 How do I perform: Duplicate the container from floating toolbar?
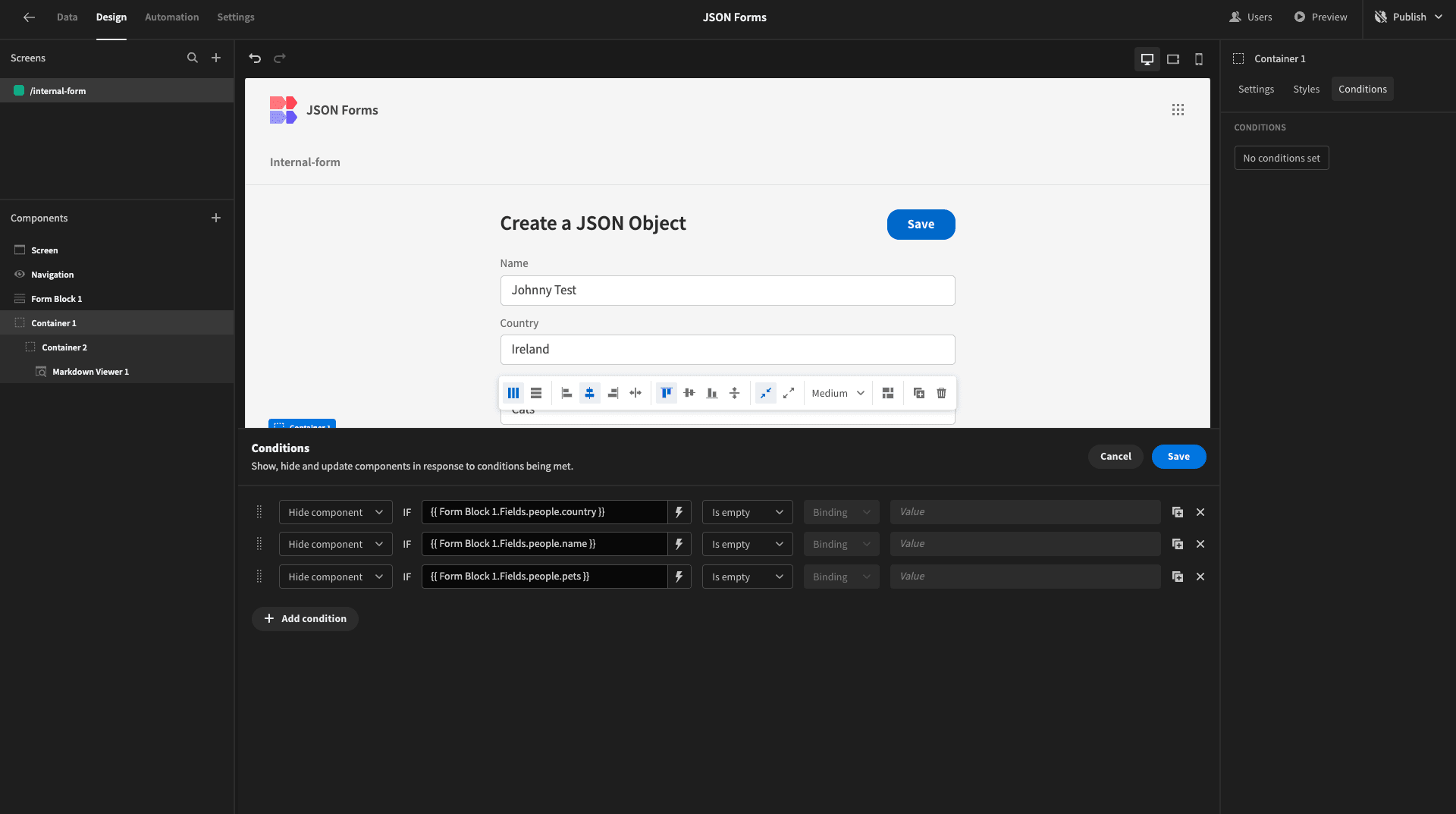point(919,393)
